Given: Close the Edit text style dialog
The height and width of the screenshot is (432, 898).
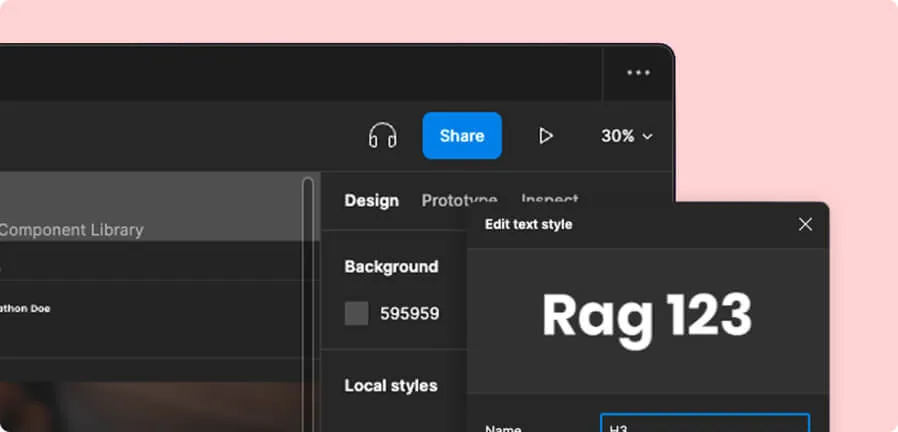Looking at the screenshot, I should click(x=805, y=225).
